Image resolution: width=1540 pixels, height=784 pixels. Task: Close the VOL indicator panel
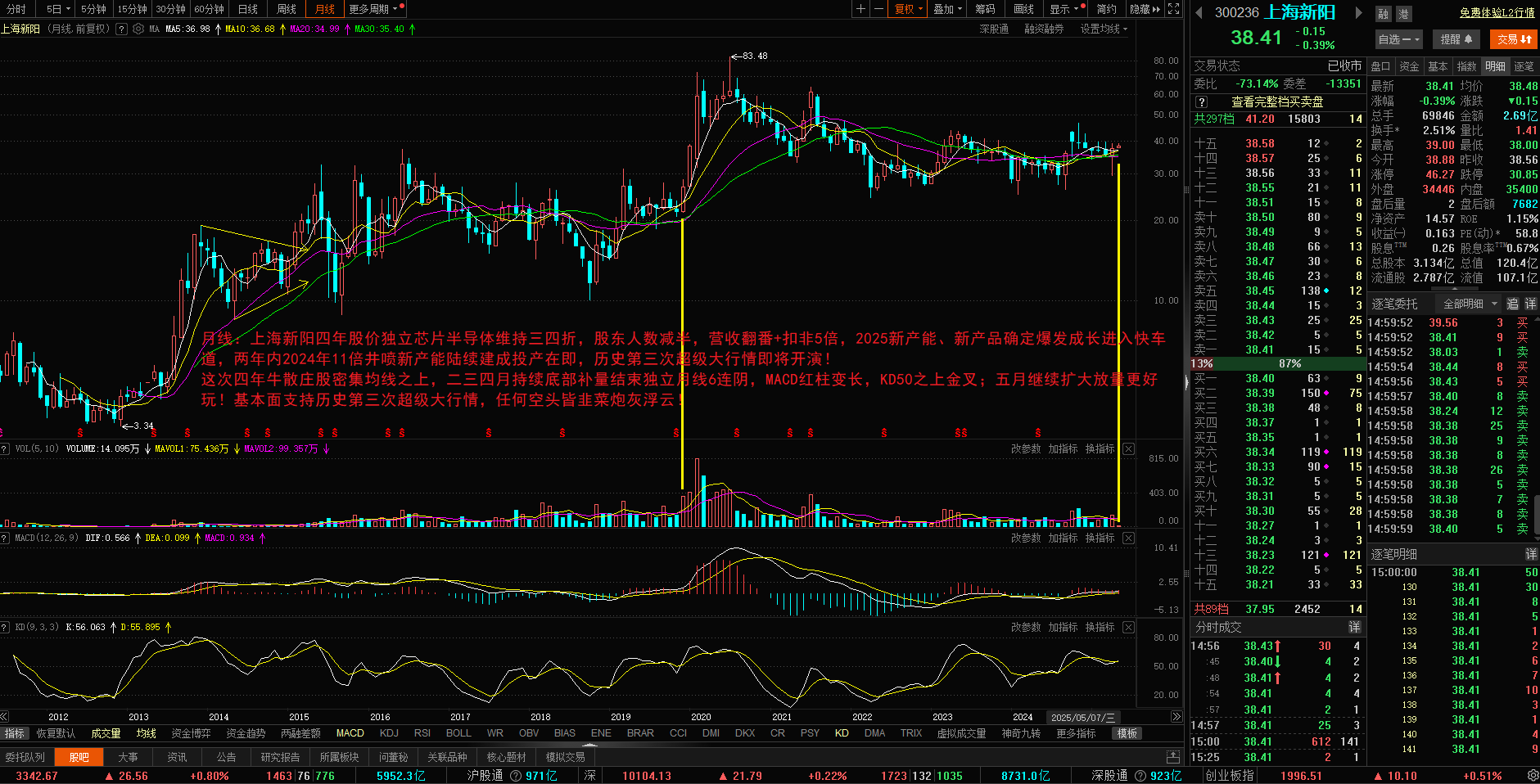tap(1128, 448)
